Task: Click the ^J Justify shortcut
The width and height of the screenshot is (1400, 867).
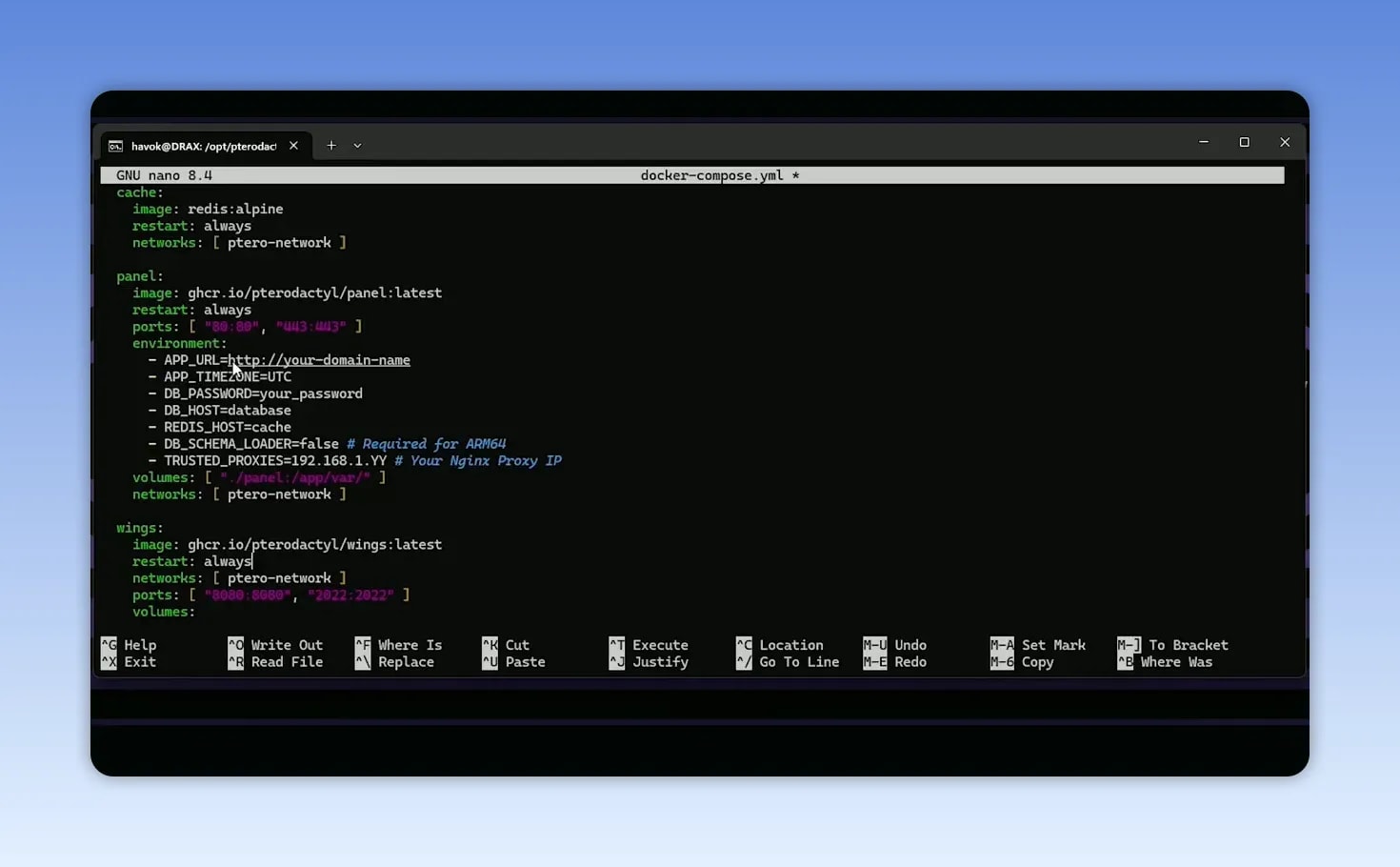Action: 649,662
